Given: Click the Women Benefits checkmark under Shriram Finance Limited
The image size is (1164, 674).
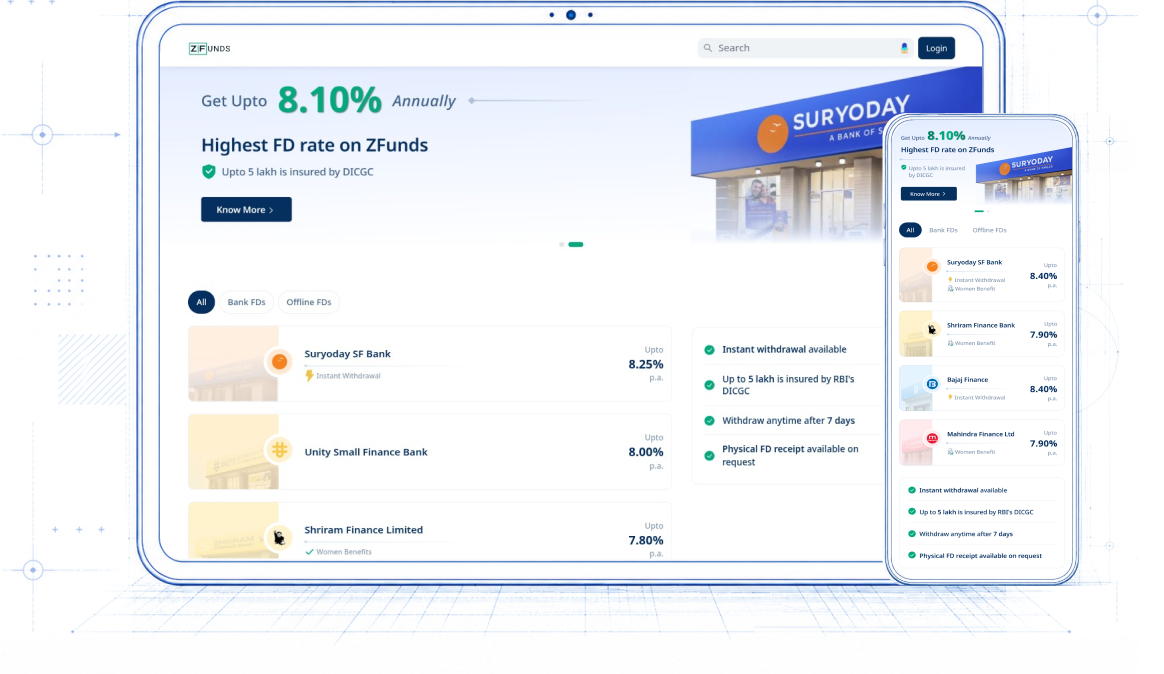Looking at the screenshot, I should pos(310,552).
